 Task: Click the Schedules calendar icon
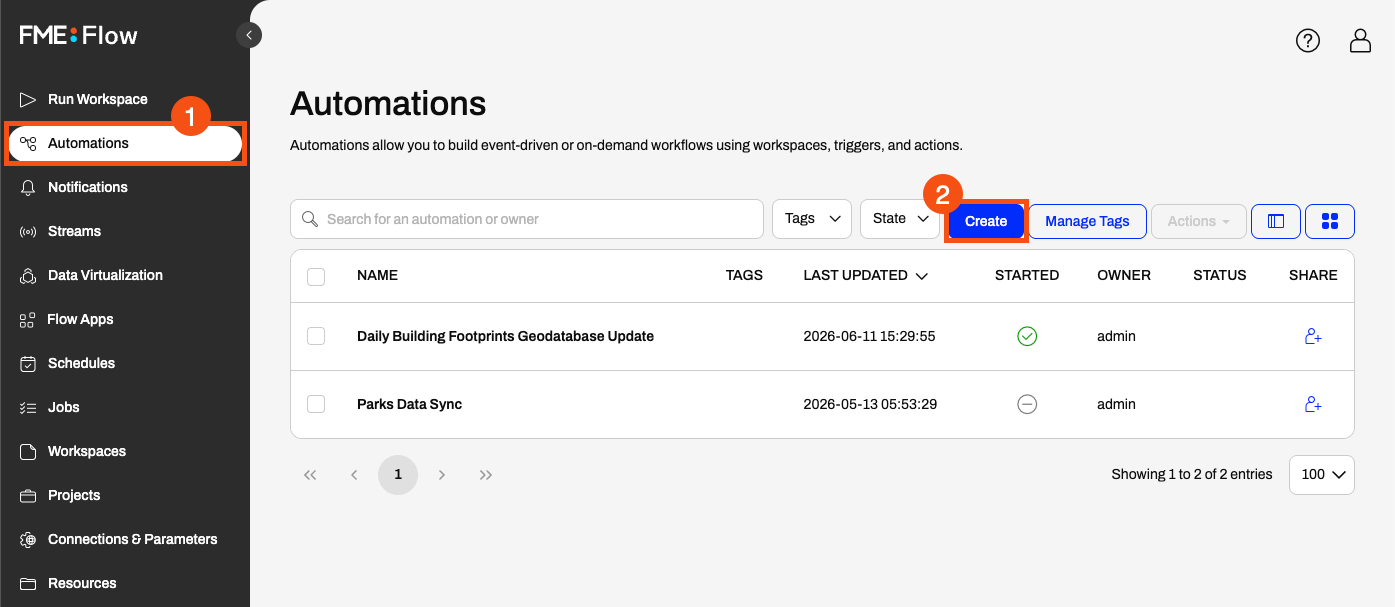28,363
